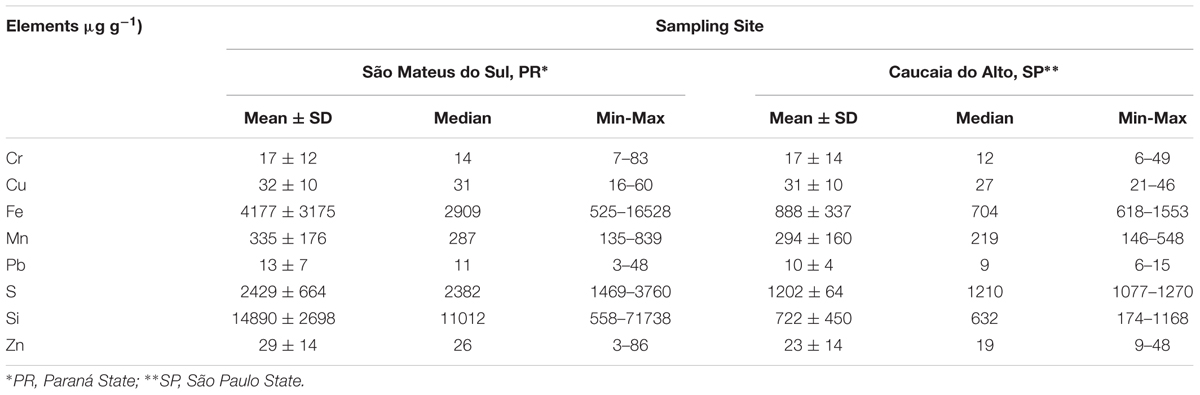
Task: Click the Zn element row label
Action: click(x=14, y=340)
